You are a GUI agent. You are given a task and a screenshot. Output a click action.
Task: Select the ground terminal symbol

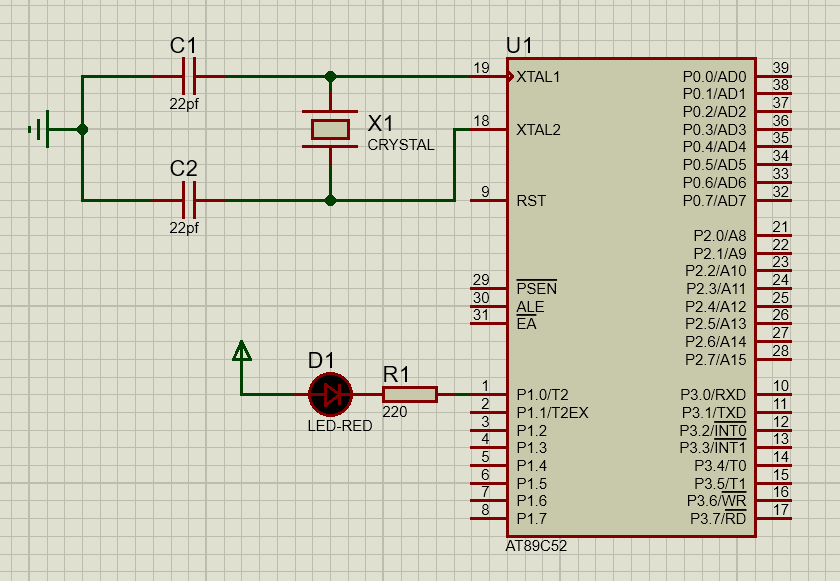coord(40,129)
